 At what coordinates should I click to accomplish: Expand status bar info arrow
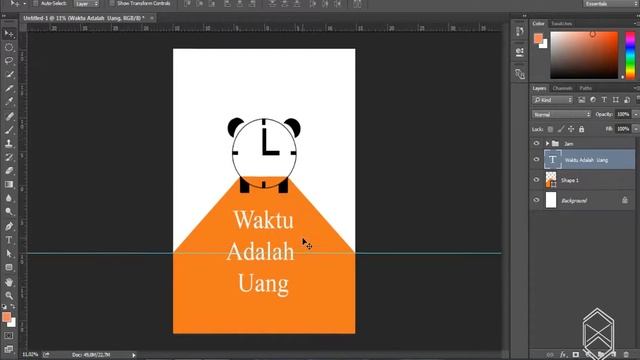pyautogui.click(x=133, y=355)
